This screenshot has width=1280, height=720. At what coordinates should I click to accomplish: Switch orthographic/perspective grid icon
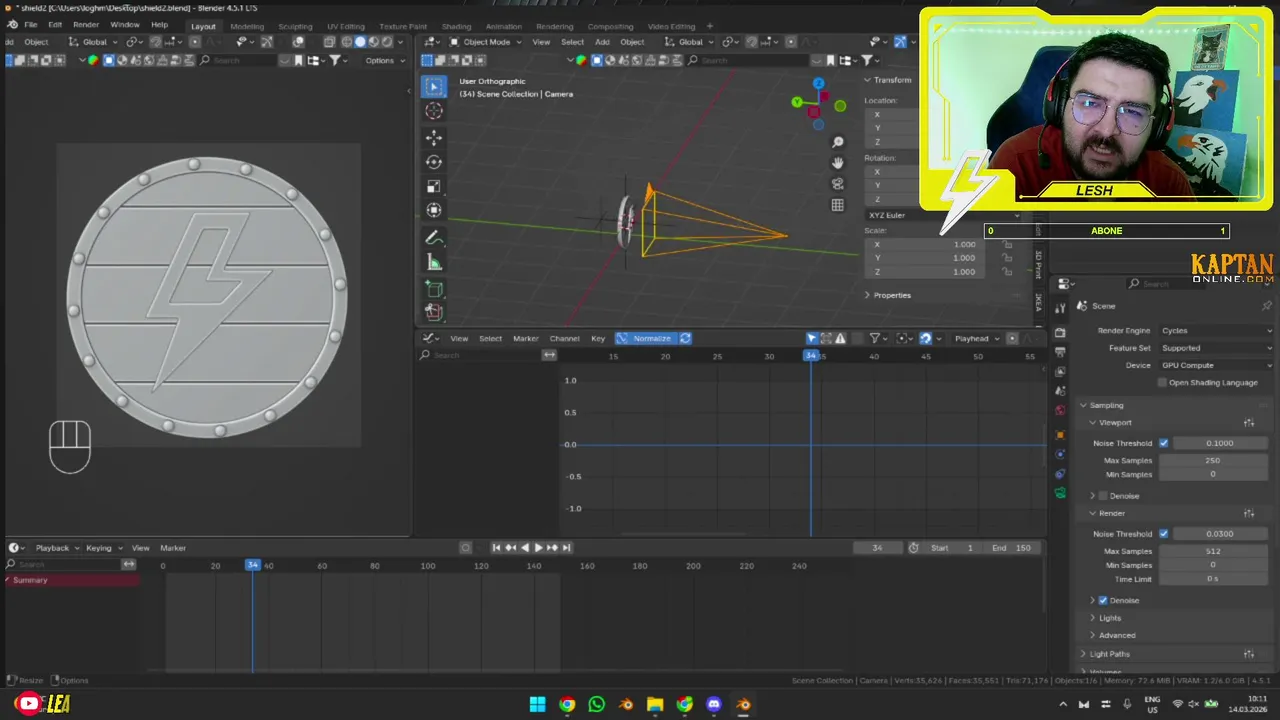[x=838, y=205]
